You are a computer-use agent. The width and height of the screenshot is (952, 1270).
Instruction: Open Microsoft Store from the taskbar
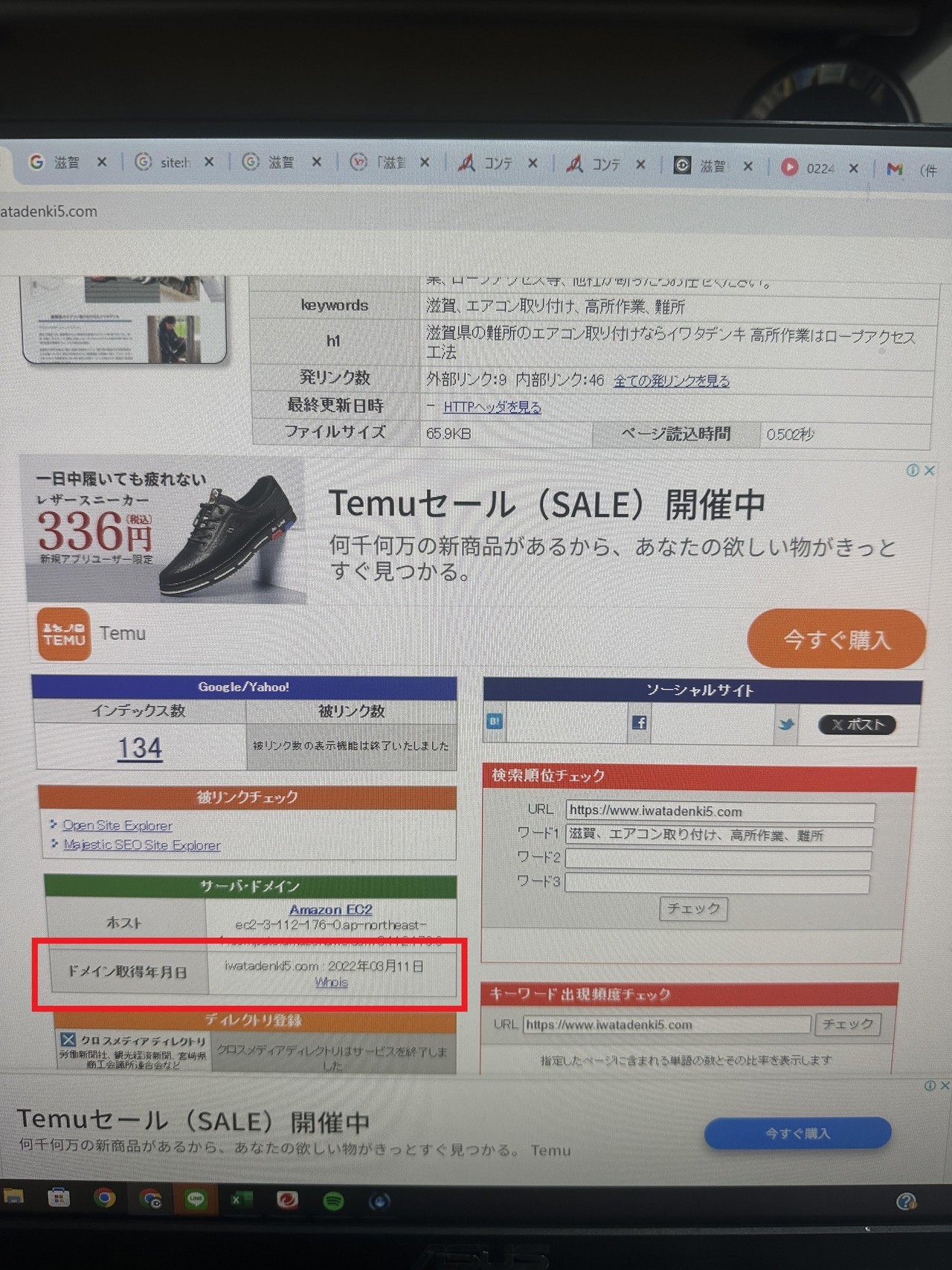pyautogui.click(x=59, y=1197)
